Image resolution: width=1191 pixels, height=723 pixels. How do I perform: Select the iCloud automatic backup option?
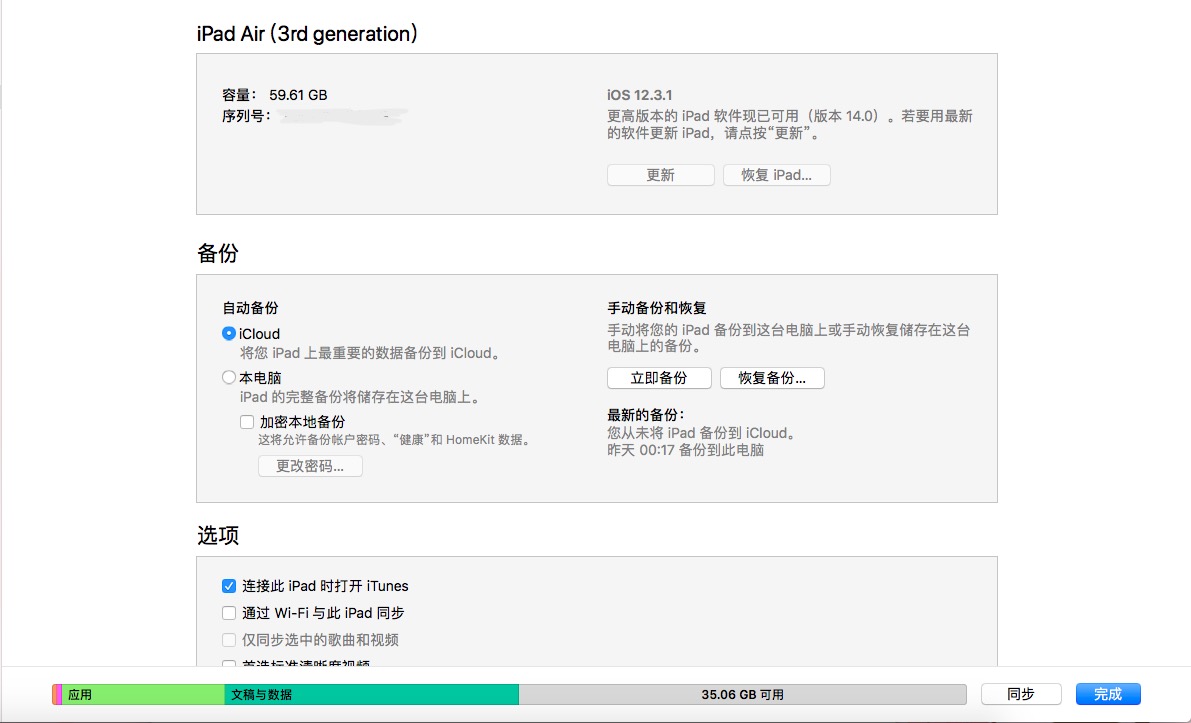point(229,334)
